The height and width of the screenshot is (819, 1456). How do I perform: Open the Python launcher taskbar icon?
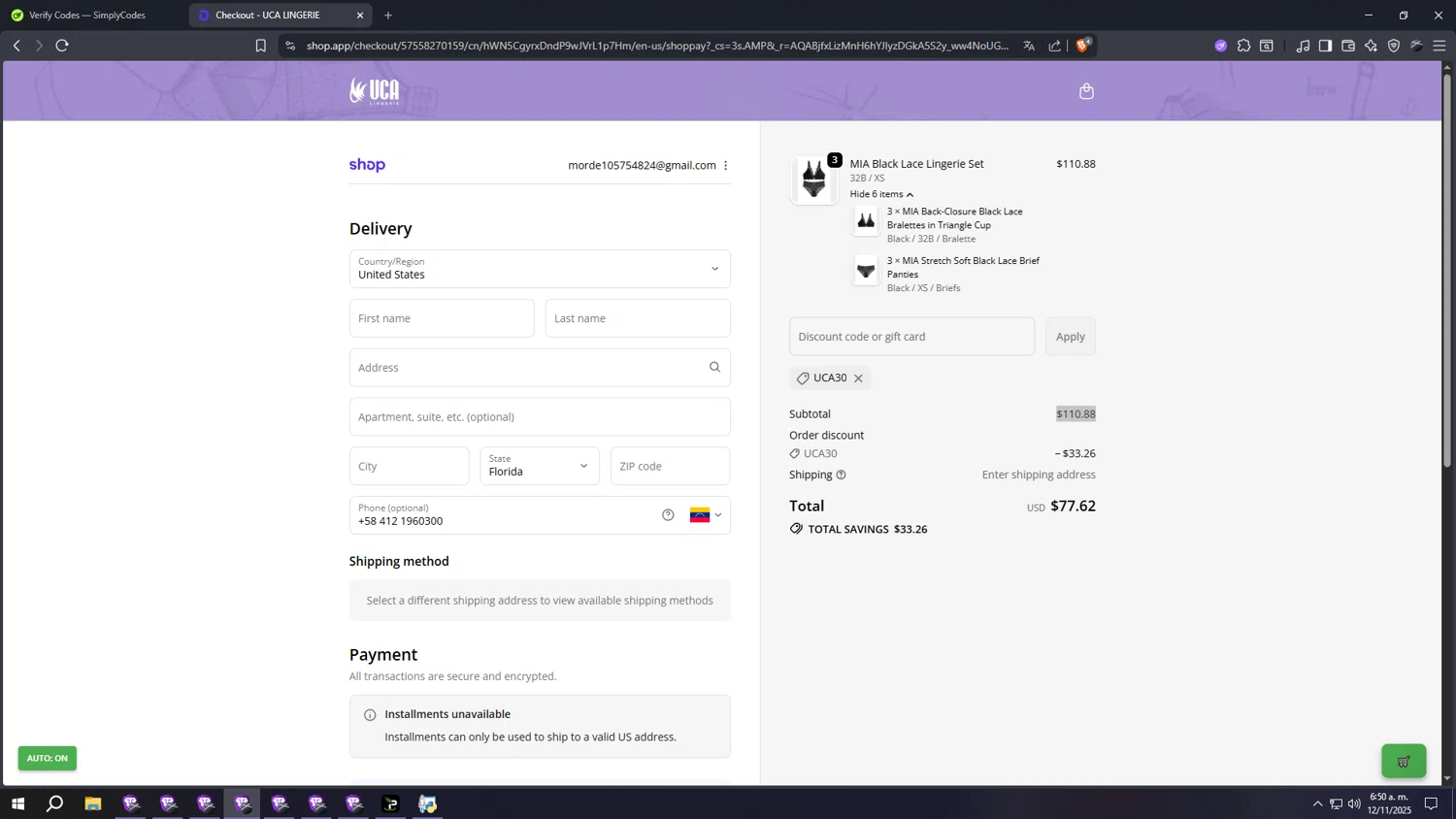pyautogui.click(x=428, y=803)
